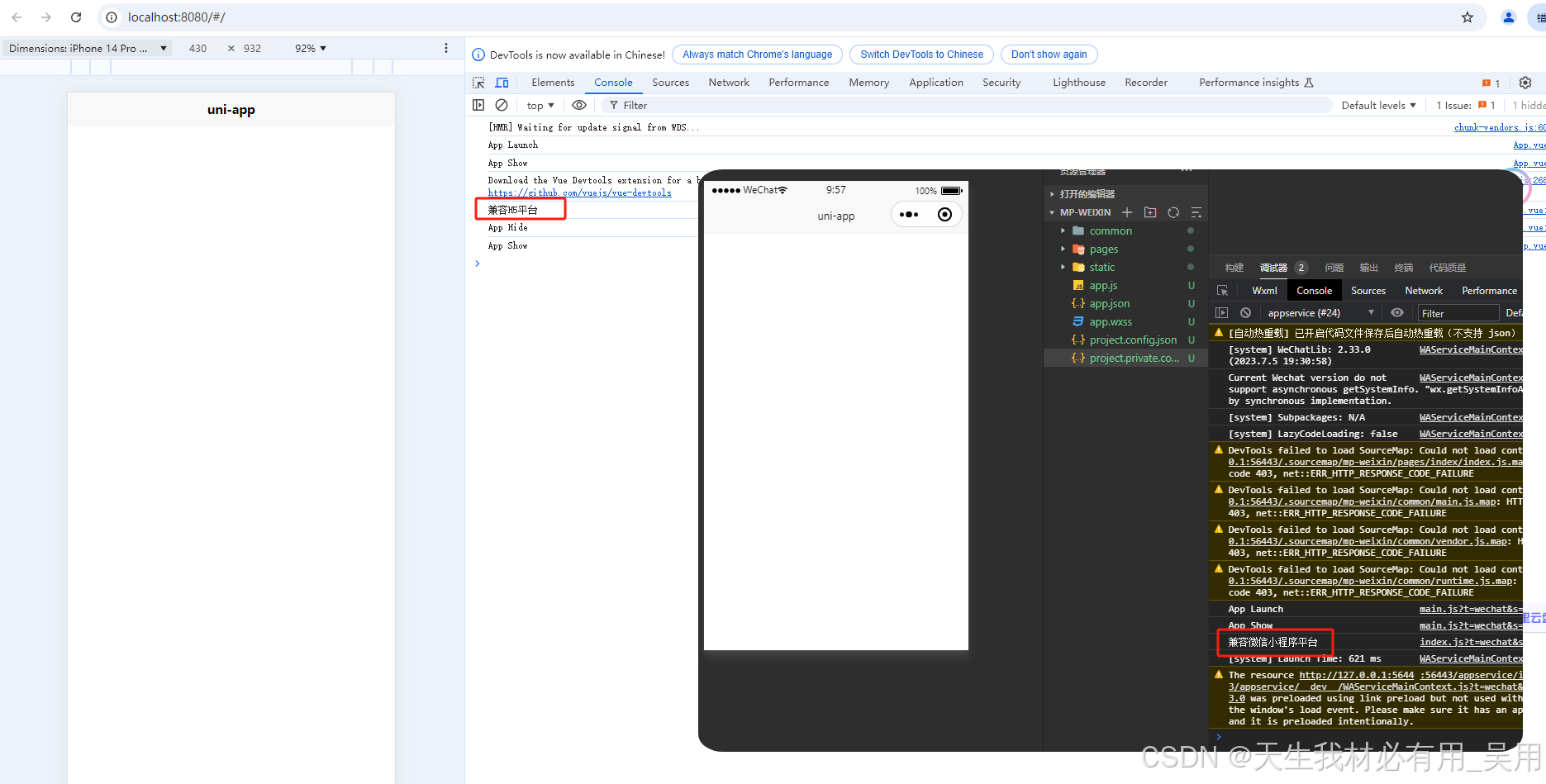
Task: Switch to the Elements tab
Action: pos(553,83)
